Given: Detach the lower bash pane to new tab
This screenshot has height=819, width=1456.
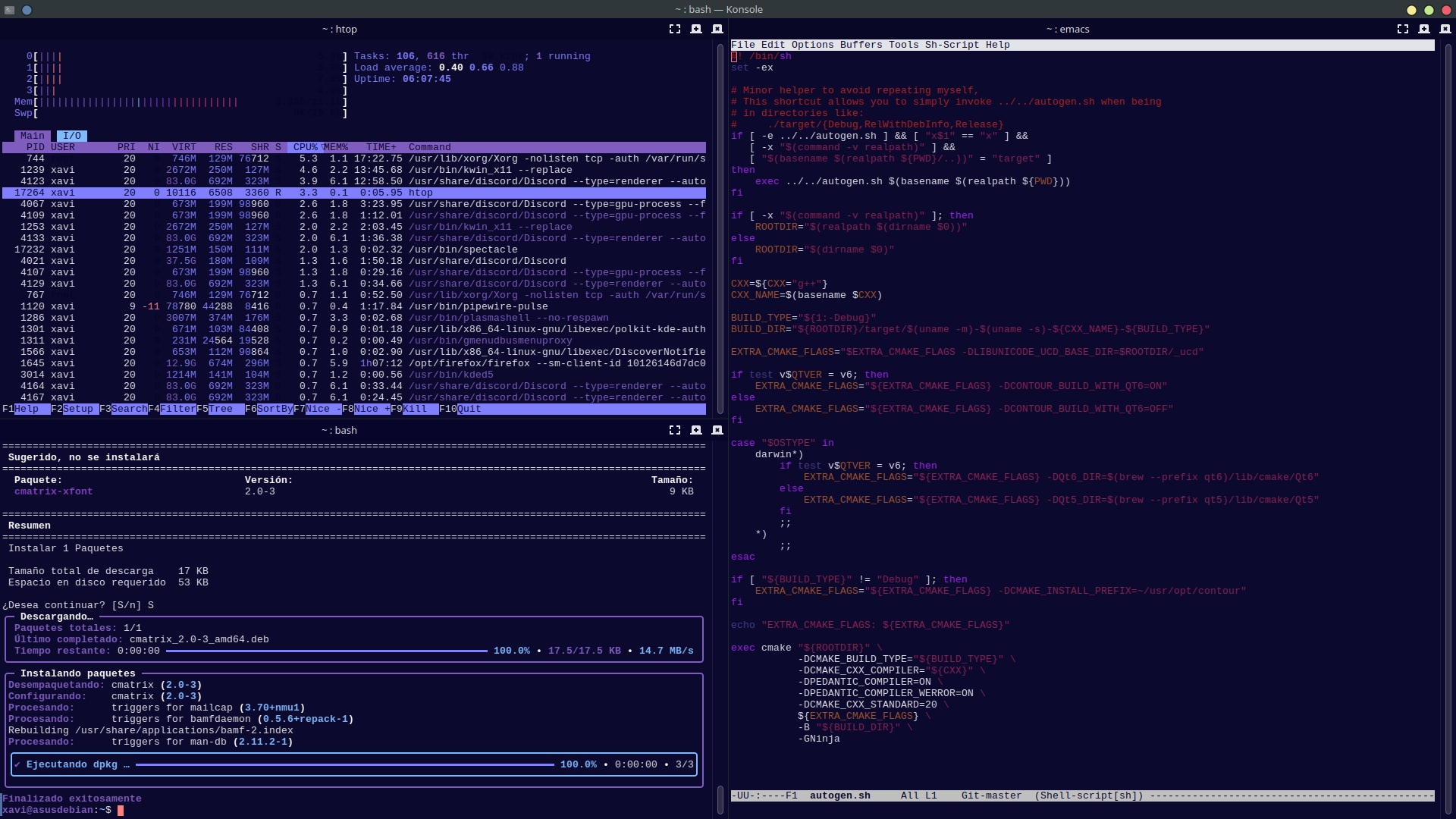Looking at the screenshot, I should pyautogui.click(x=696, y=430).
